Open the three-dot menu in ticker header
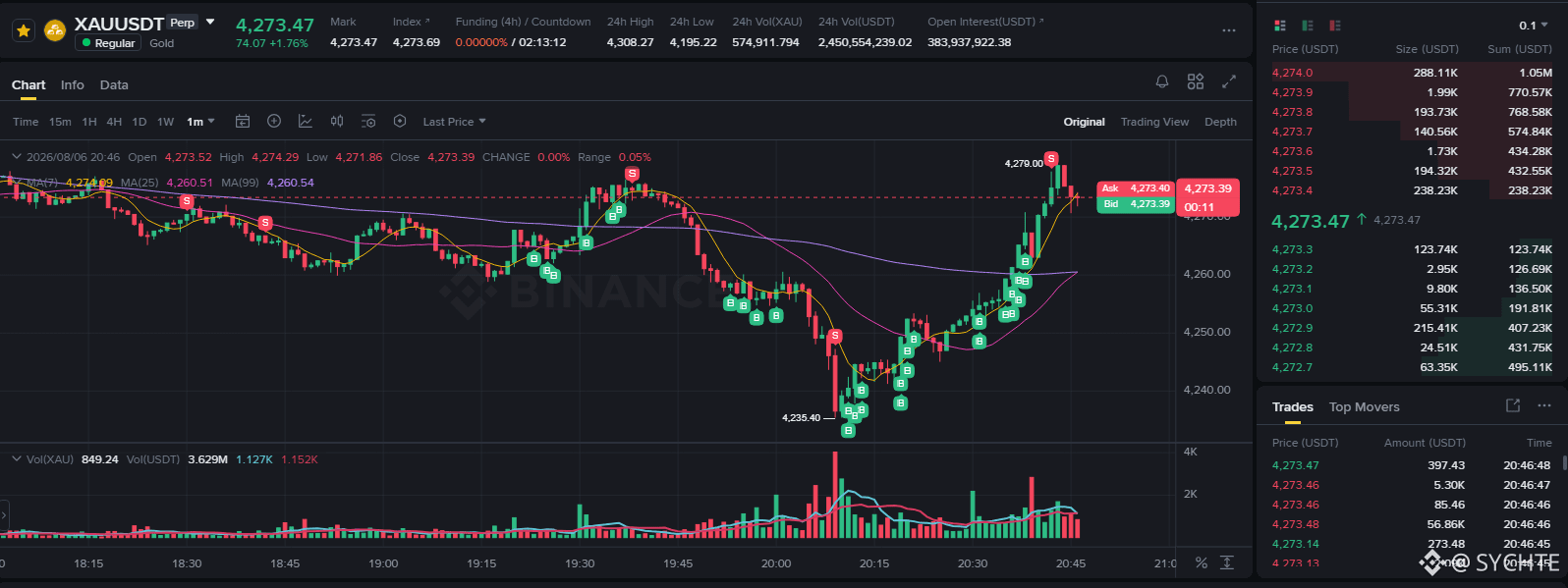The height and width of the screenshot is (588, 1568). pos(1229,30)
